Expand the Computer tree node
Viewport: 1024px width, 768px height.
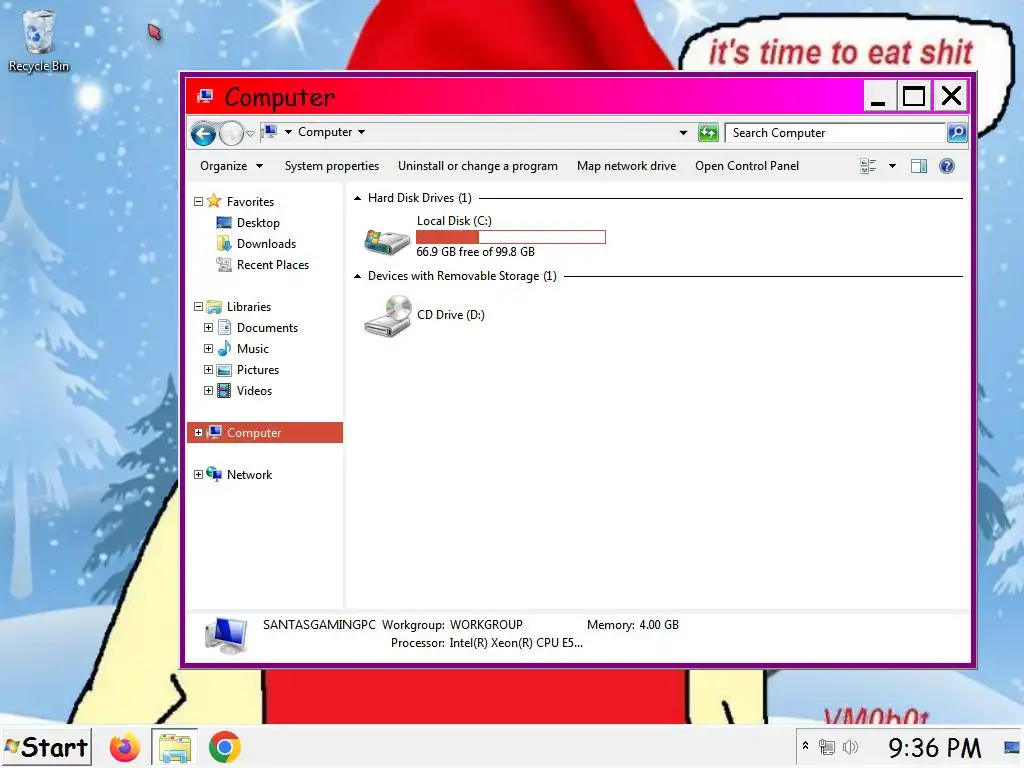click(199, 432)
